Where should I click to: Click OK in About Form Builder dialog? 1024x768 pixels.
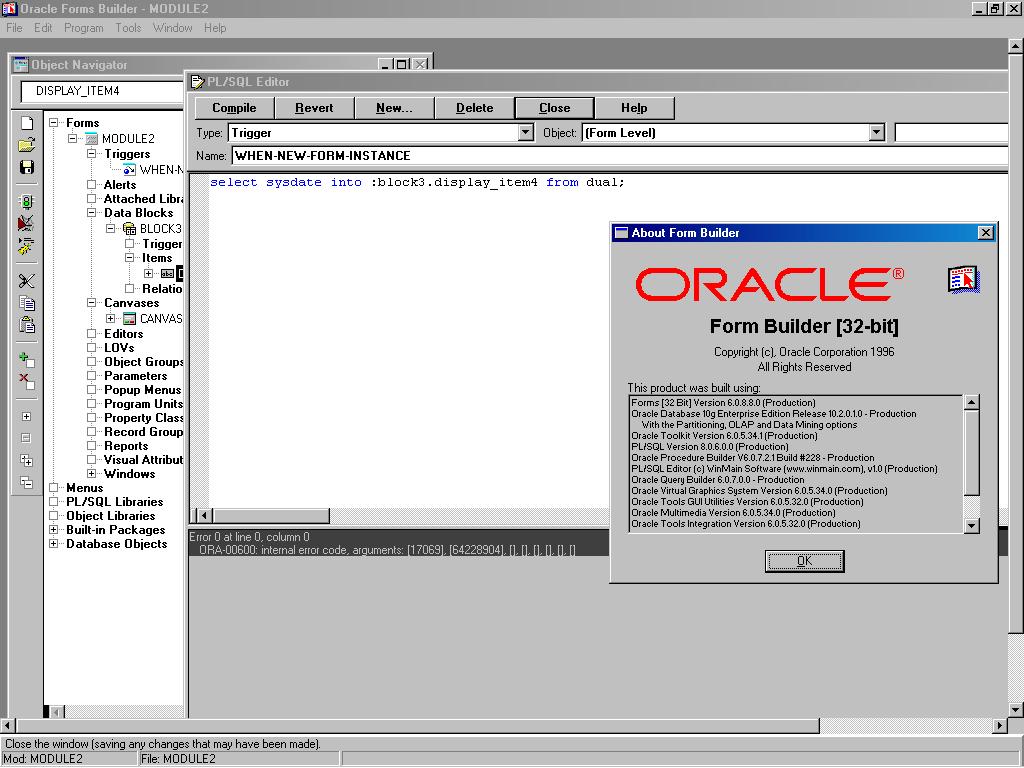805,561
